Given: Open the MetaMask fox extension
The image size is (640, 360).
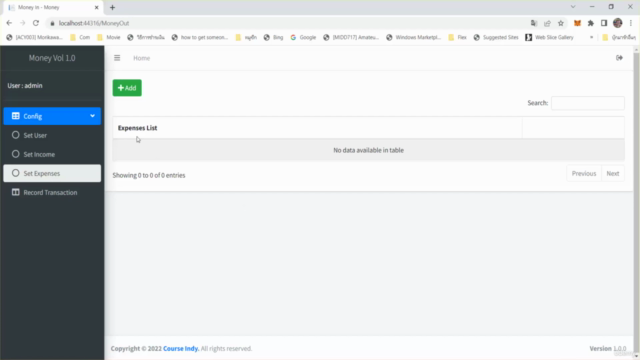Looking at the screenshot, I should click(x=577, y=23).
